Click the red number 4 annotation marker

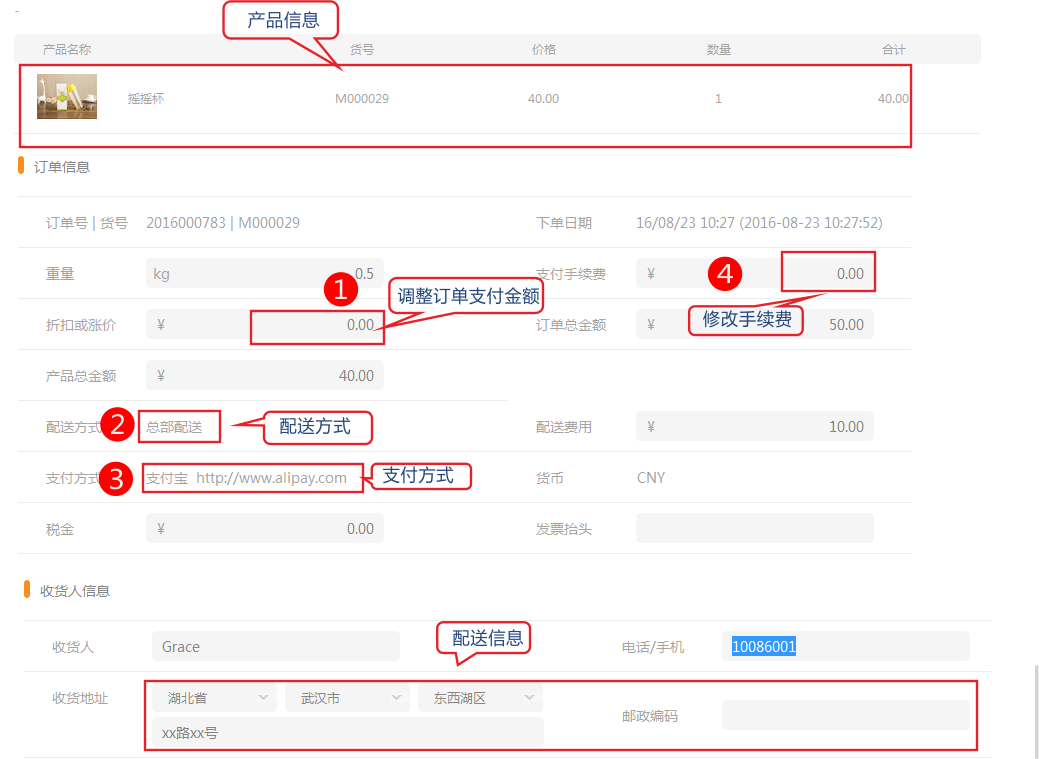pyautogui.click(x=724, y=273)
